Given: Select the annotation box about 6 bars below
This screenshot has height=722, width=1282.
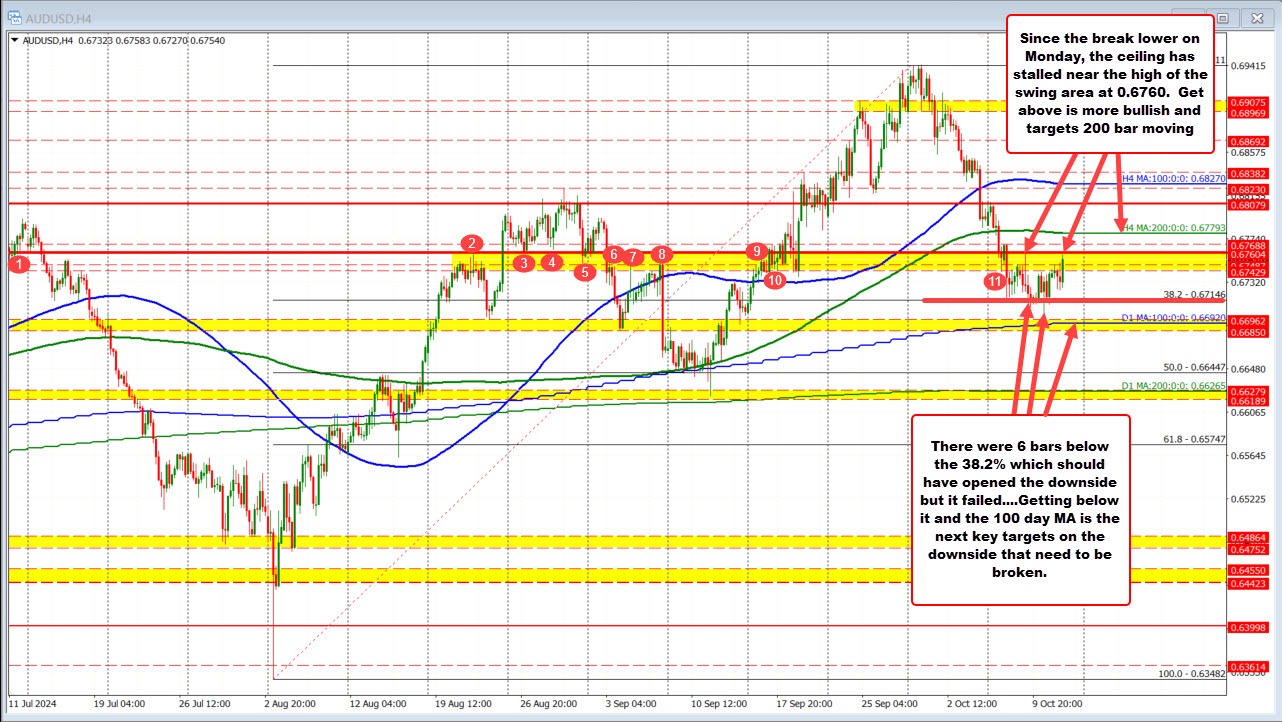Looking at the screenshot, I should [1020, 509].
